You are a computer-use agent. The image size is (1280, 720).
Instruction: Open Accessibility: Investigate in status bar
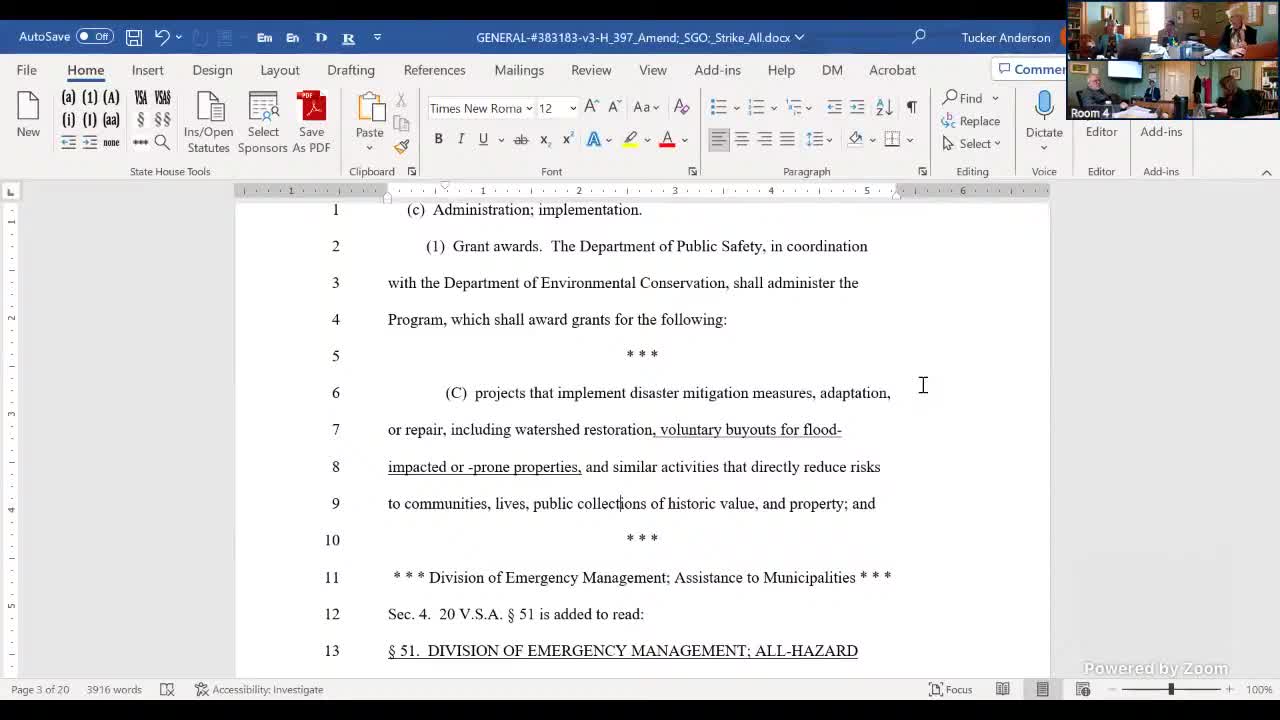point(259,689)
